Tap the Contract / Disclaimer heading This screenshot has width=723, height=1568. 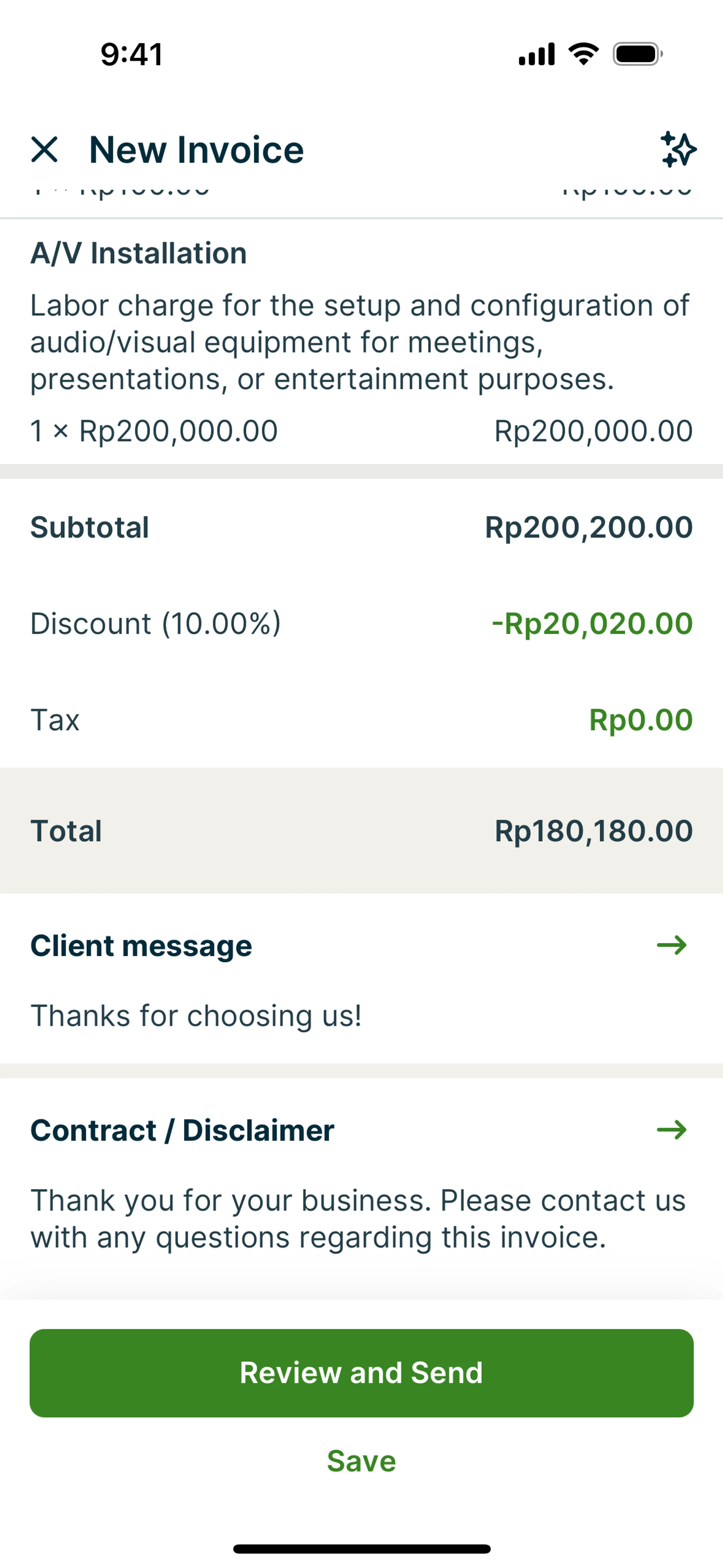pos(183,1130)
